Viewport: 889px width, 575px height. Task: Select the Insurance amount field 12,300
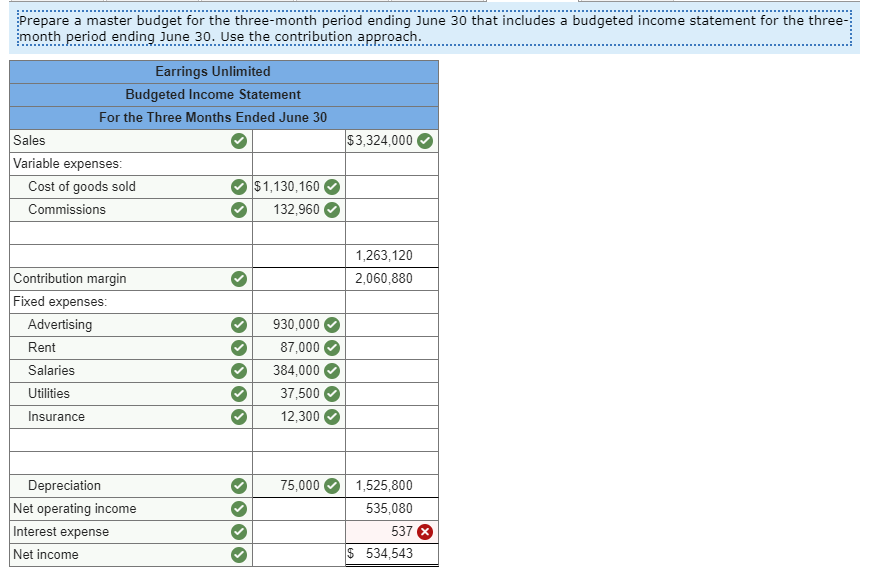click(x=299, y=417)
